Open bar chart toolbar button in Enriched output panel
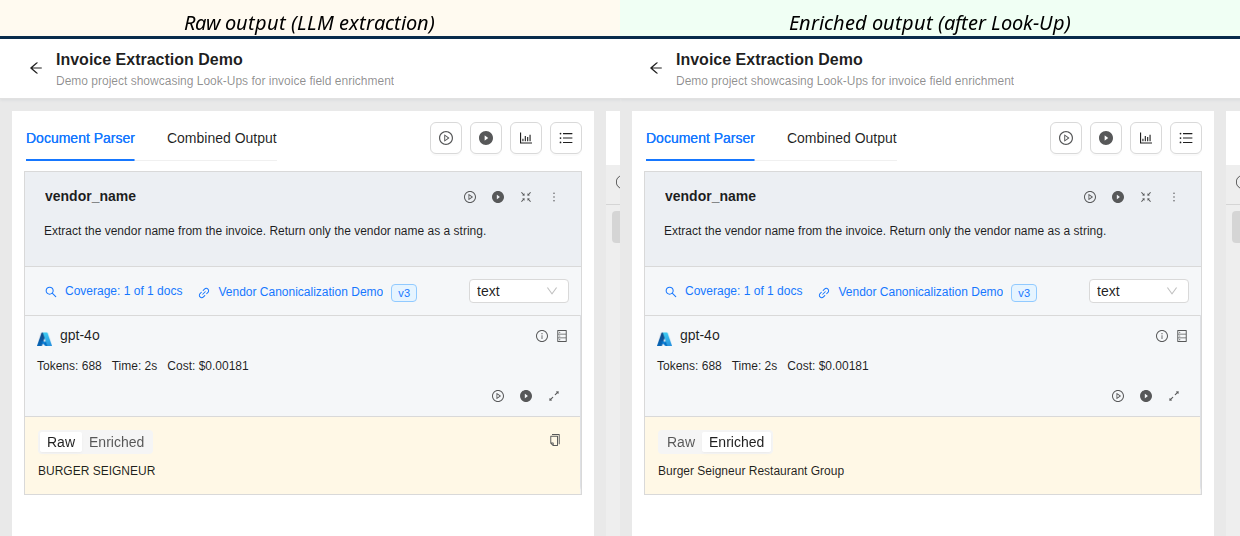 coord(1146,138)
